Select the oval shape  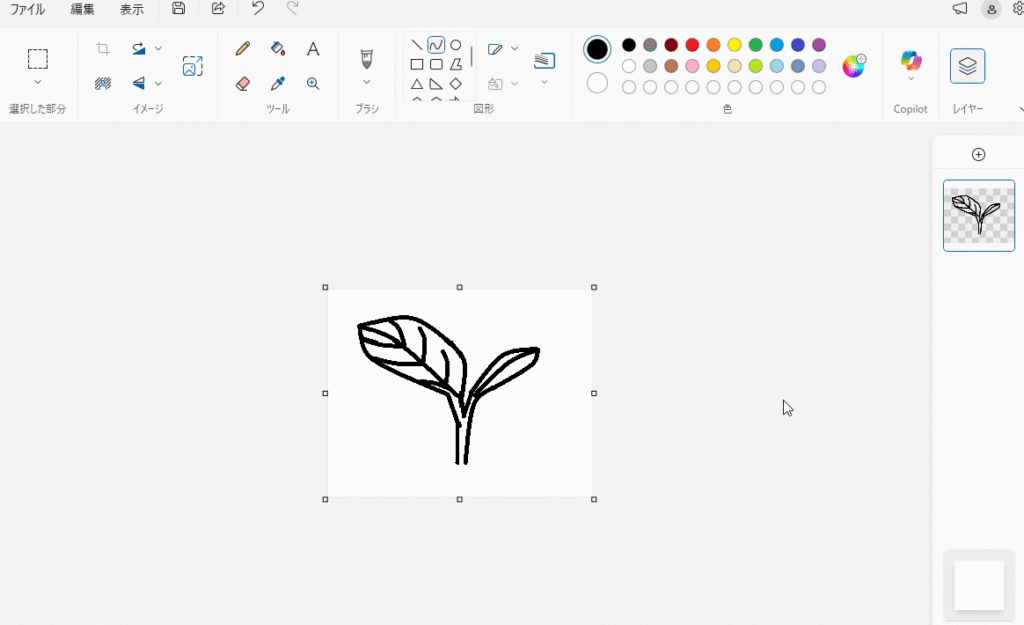456,45
